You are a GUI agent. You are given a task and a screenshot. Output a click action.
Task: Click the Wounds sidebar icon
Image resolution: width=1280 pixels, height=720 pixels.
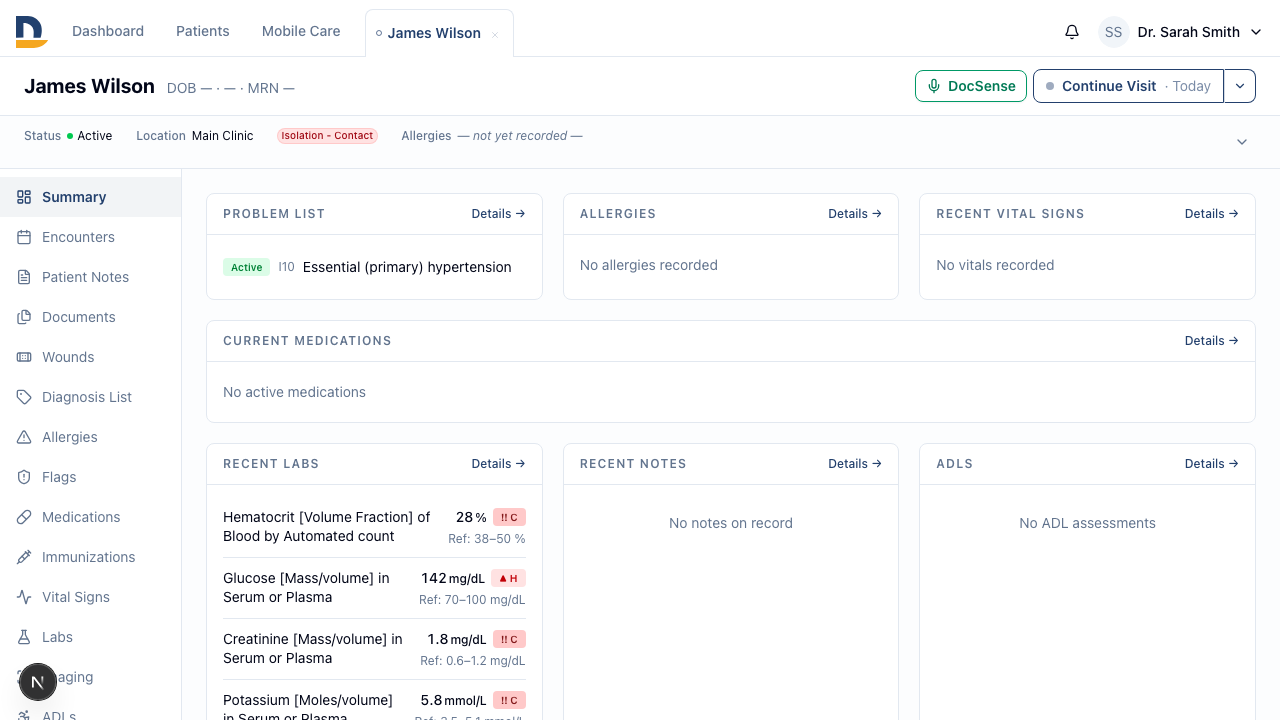click(x=24, y=357)
